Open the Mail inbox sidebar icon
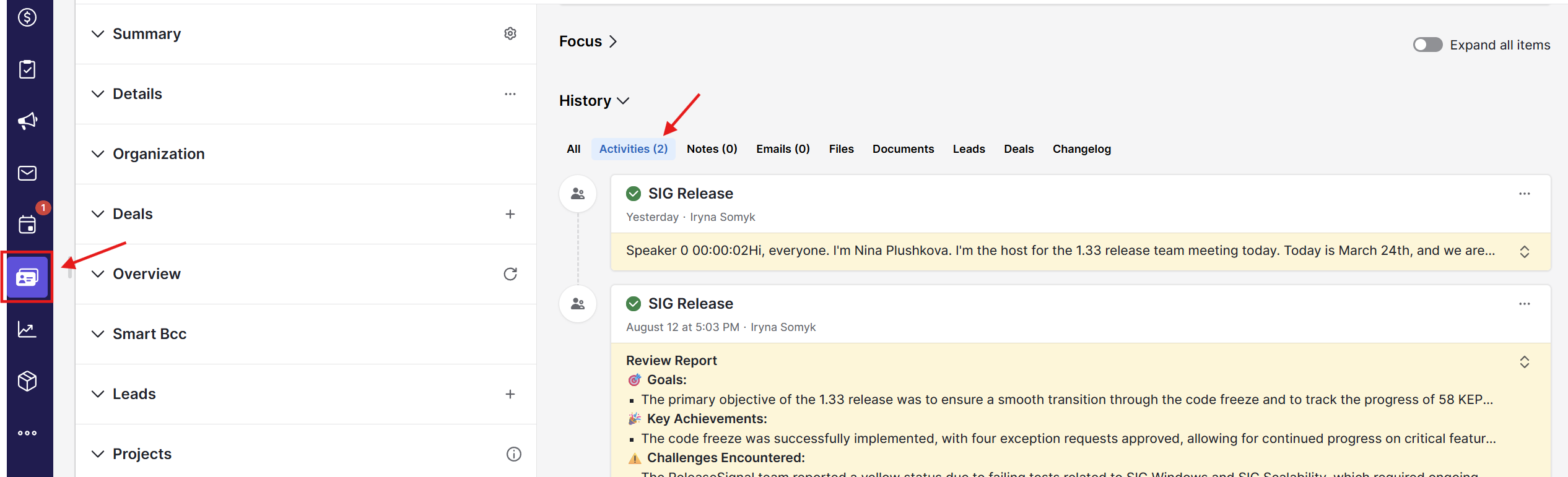Image resolution: width=1568 pixels, height=477 pixels. [x=27, y=173]
